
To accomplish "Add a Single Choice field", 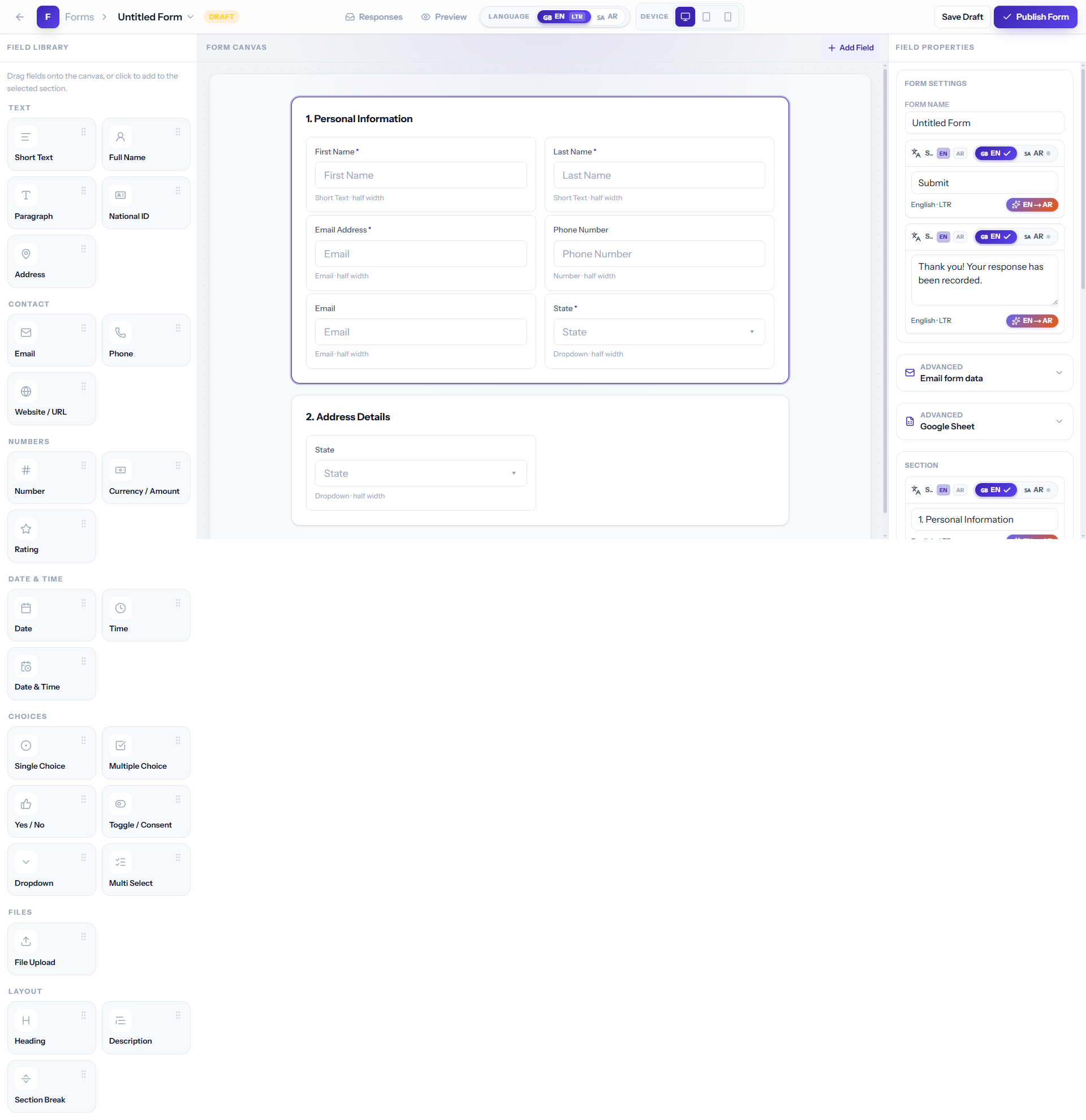I will coord(51,753).
